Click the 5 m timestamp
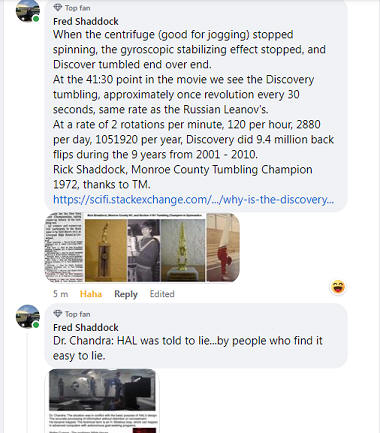The height and width of the screenshot is (433, 380). click(x=60, y=294)
